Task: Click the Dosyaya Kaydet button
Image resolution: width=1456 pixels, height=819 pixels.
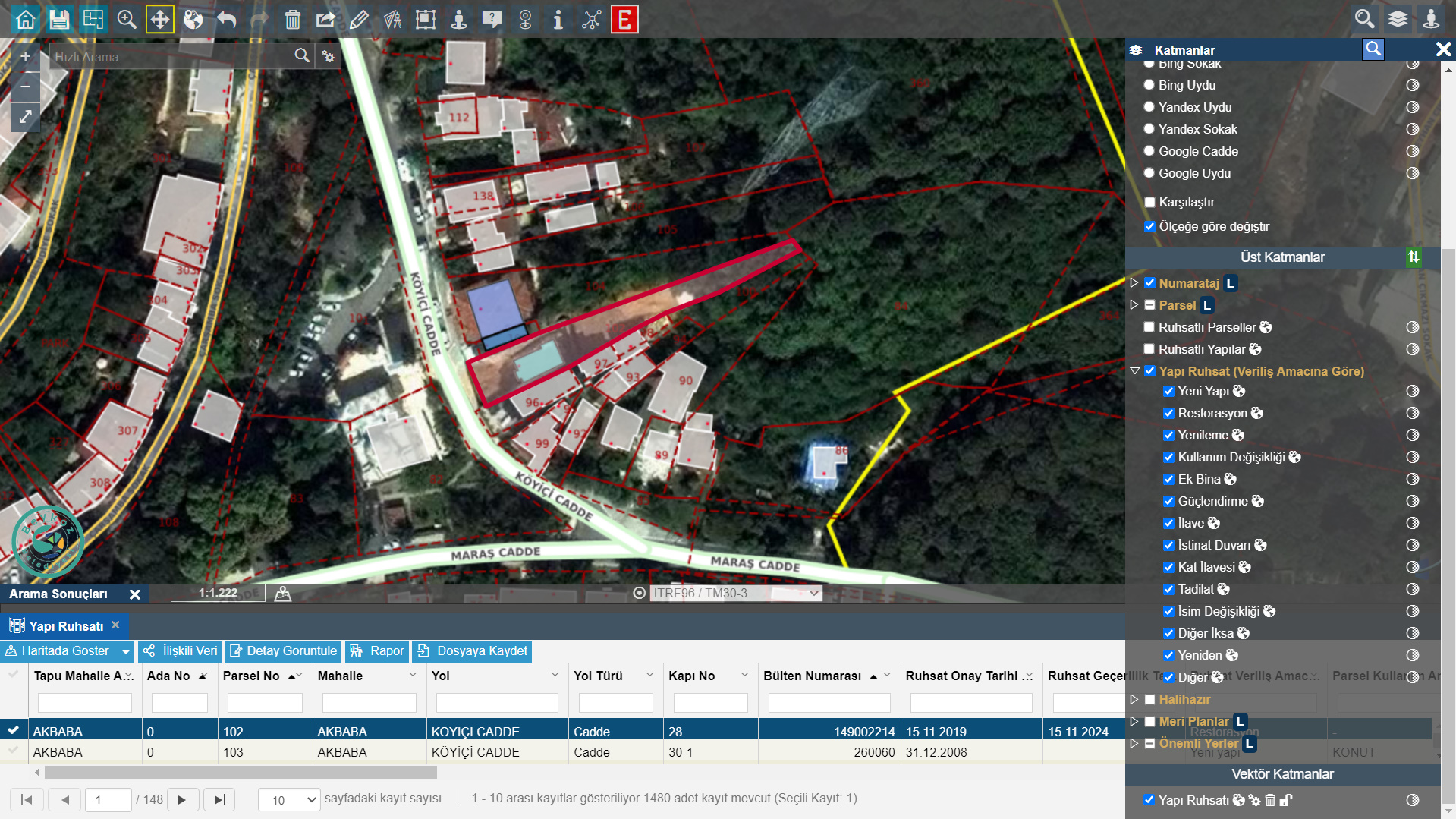Action: point(472,651)
